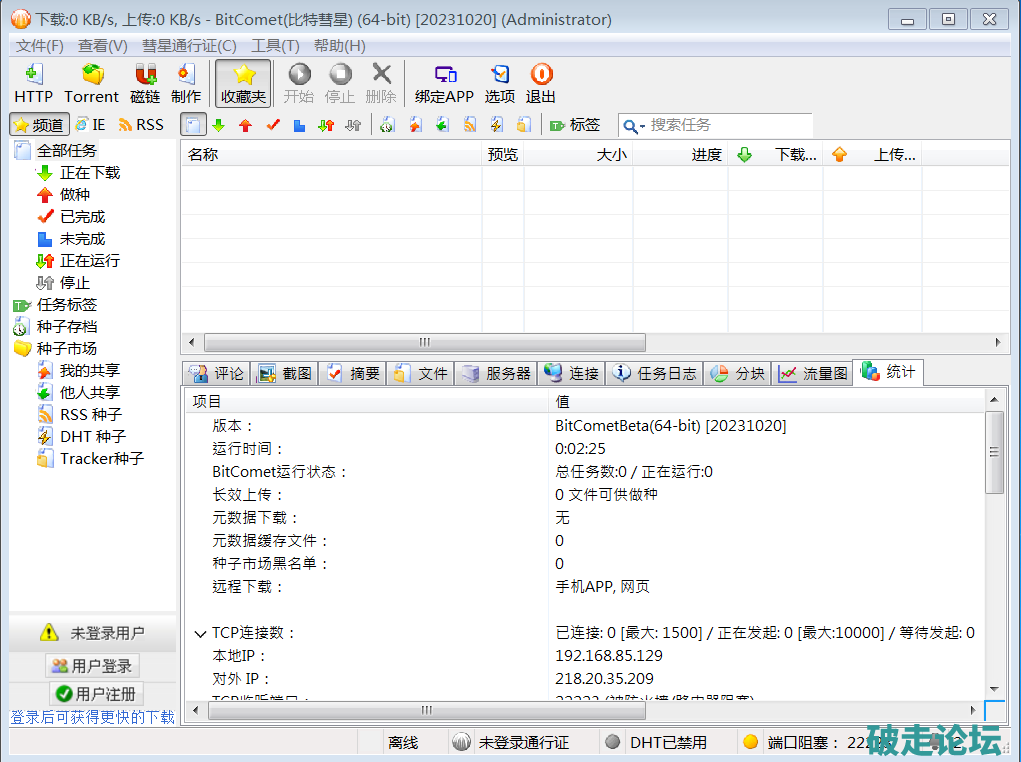1021x762 pixels.
Task: Switch to the 流量图 tab
Action: pos(814,373)
